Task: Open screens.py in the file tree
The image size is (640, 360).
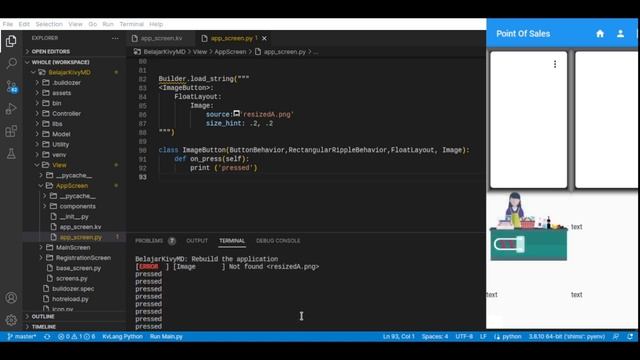Action: coord(74,278)
